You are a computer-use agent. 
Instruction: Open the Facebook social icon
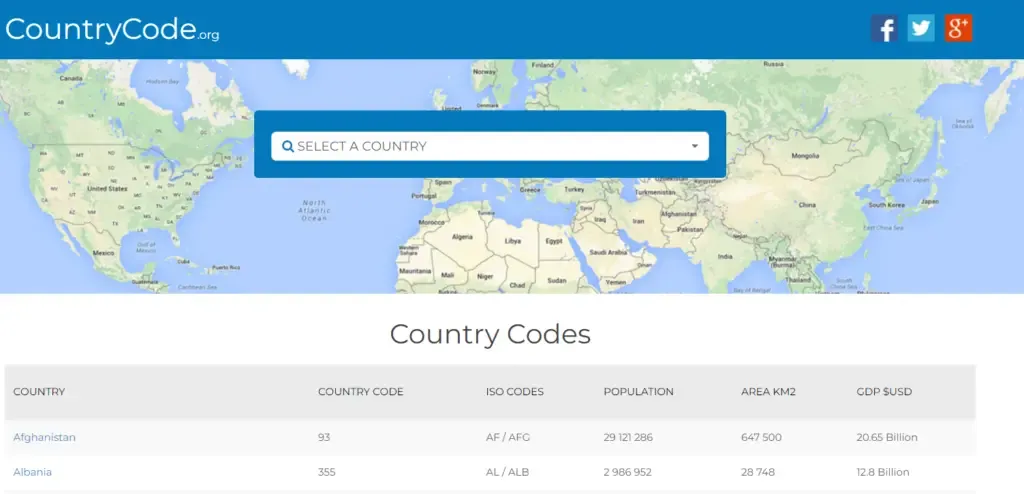pyautogui.click(x=884, y=28)
